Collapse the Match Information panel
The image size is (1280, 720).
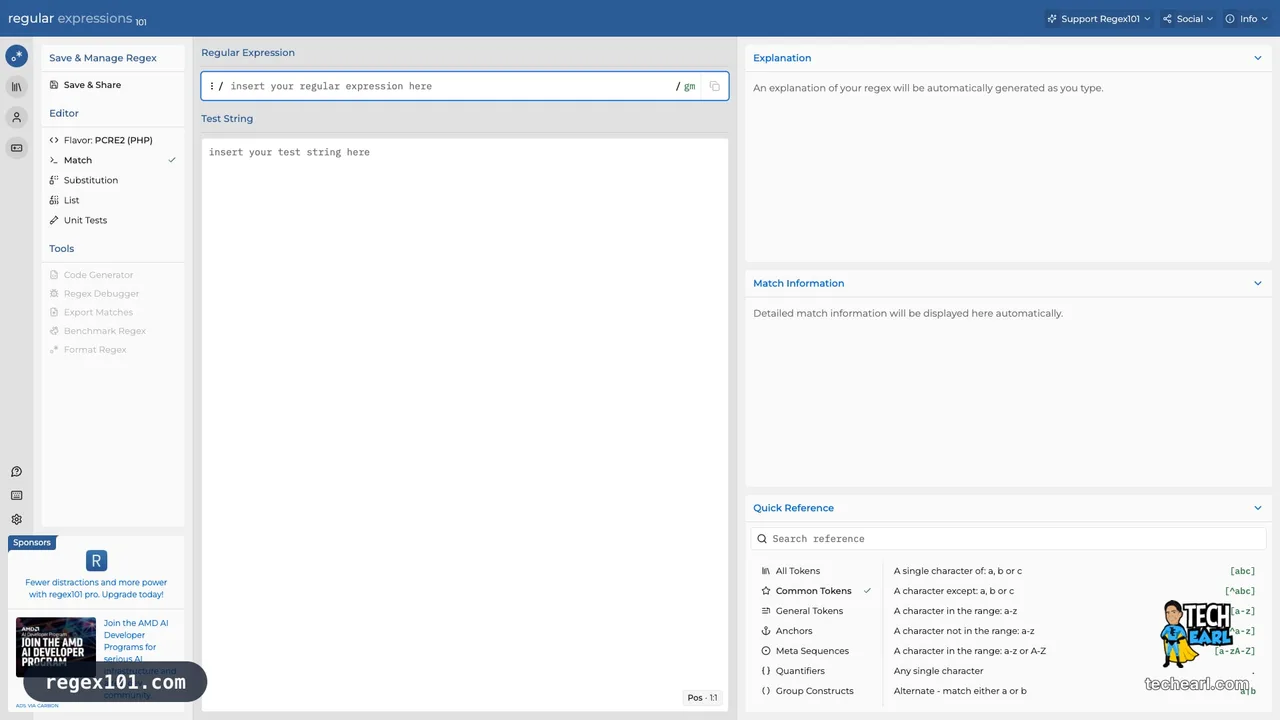(1258, 283)
